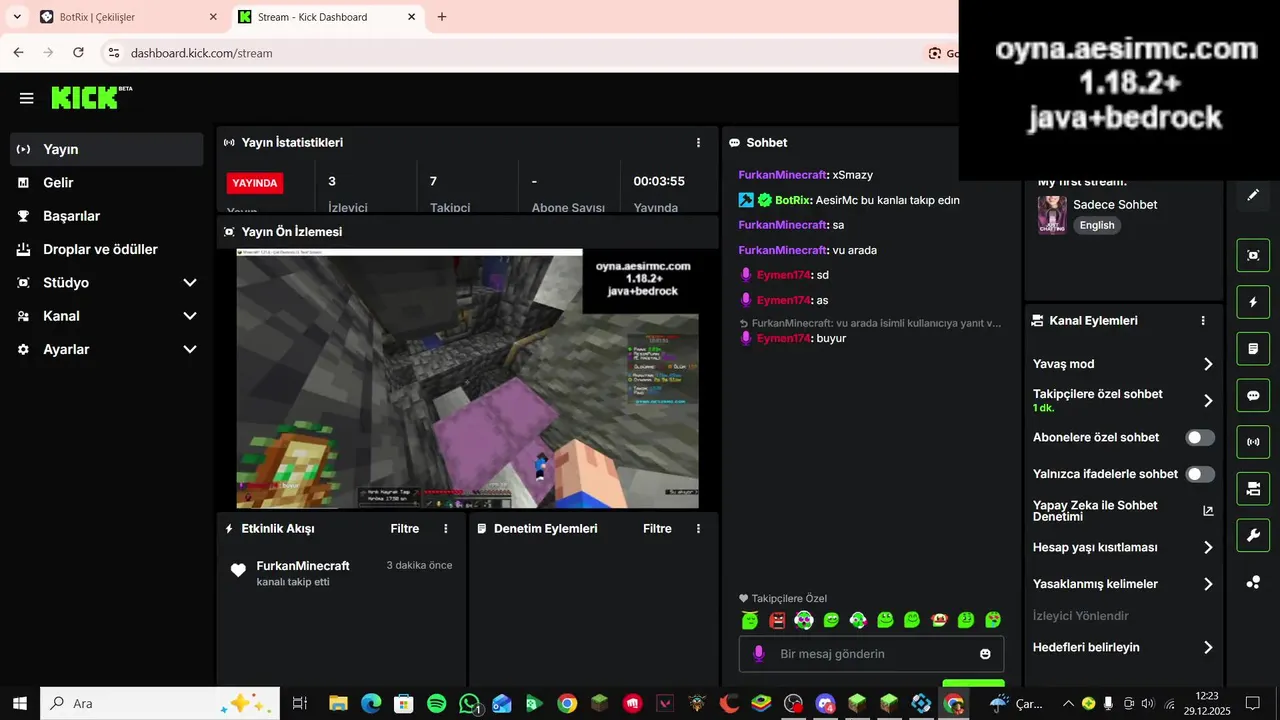Click the YAYINDA live badge
The image size is (1280, 720).
coord(255,183)
